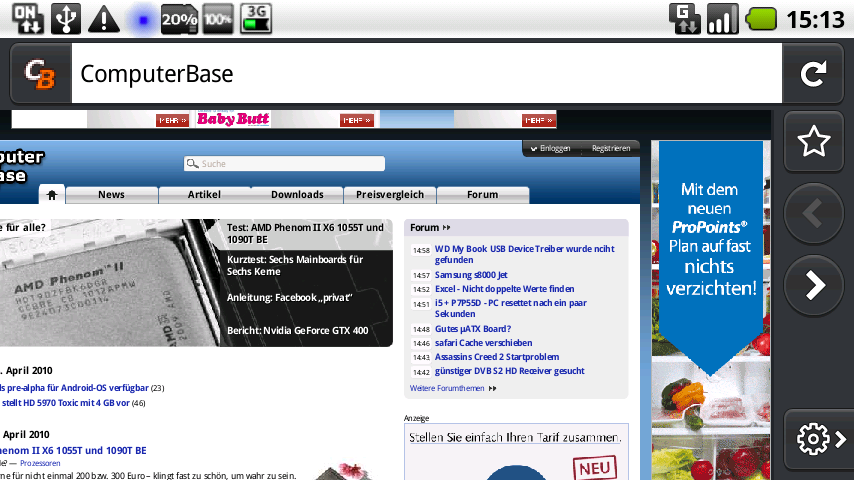Tap the 15:13 clock
This screenshot has height=480, width=854.
(815, 20)
